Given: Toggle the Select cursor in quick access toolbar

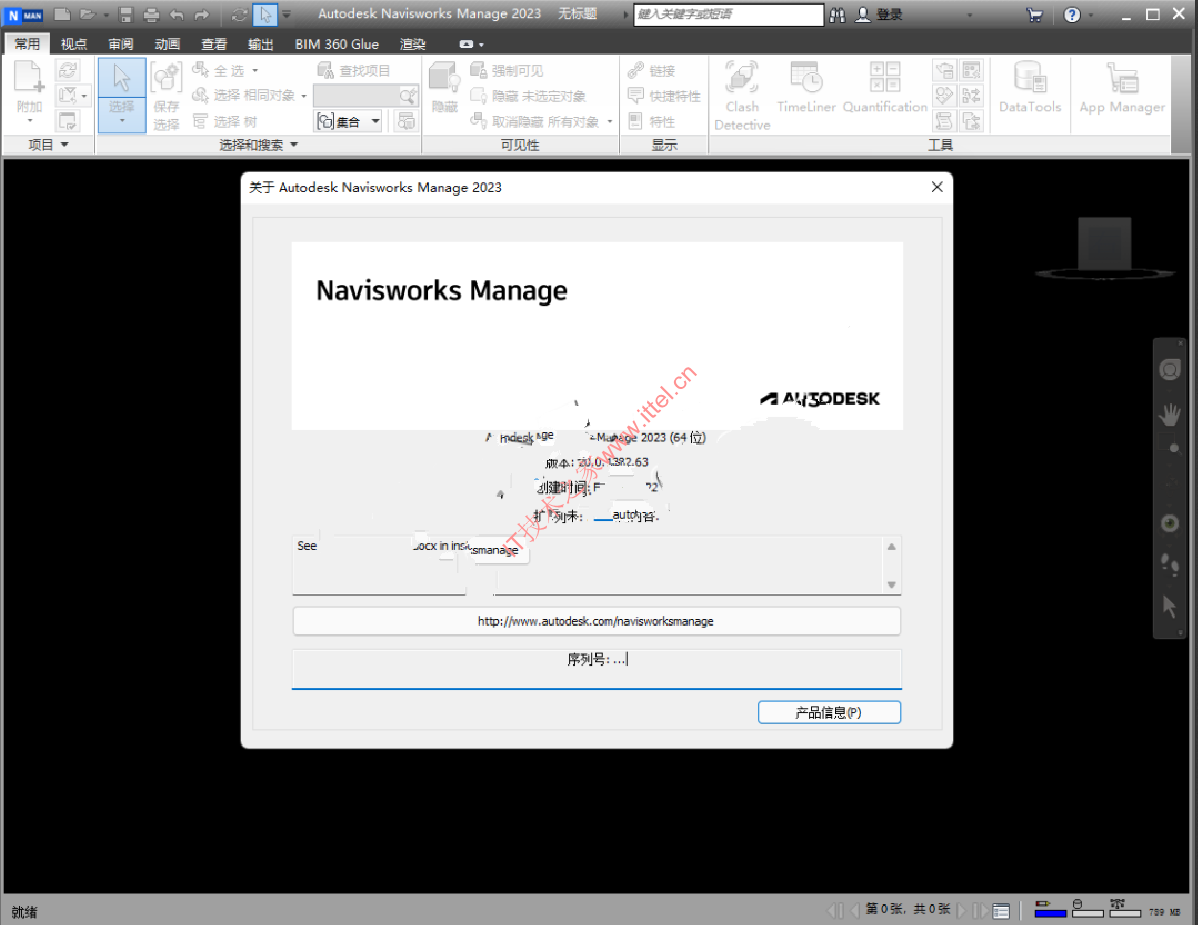Looking at the screenshot, I should [x=265, y=15].
